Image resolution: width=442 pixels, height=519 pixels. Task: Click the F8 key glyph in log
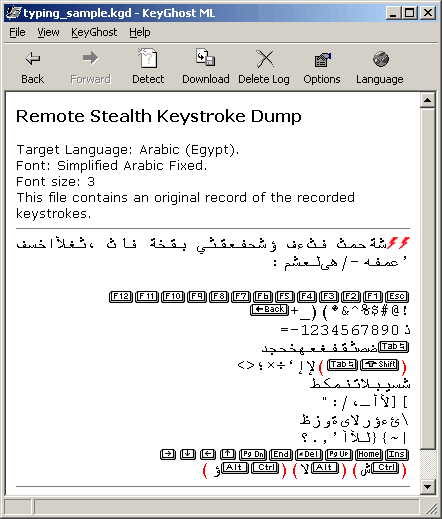coord(219,296)
